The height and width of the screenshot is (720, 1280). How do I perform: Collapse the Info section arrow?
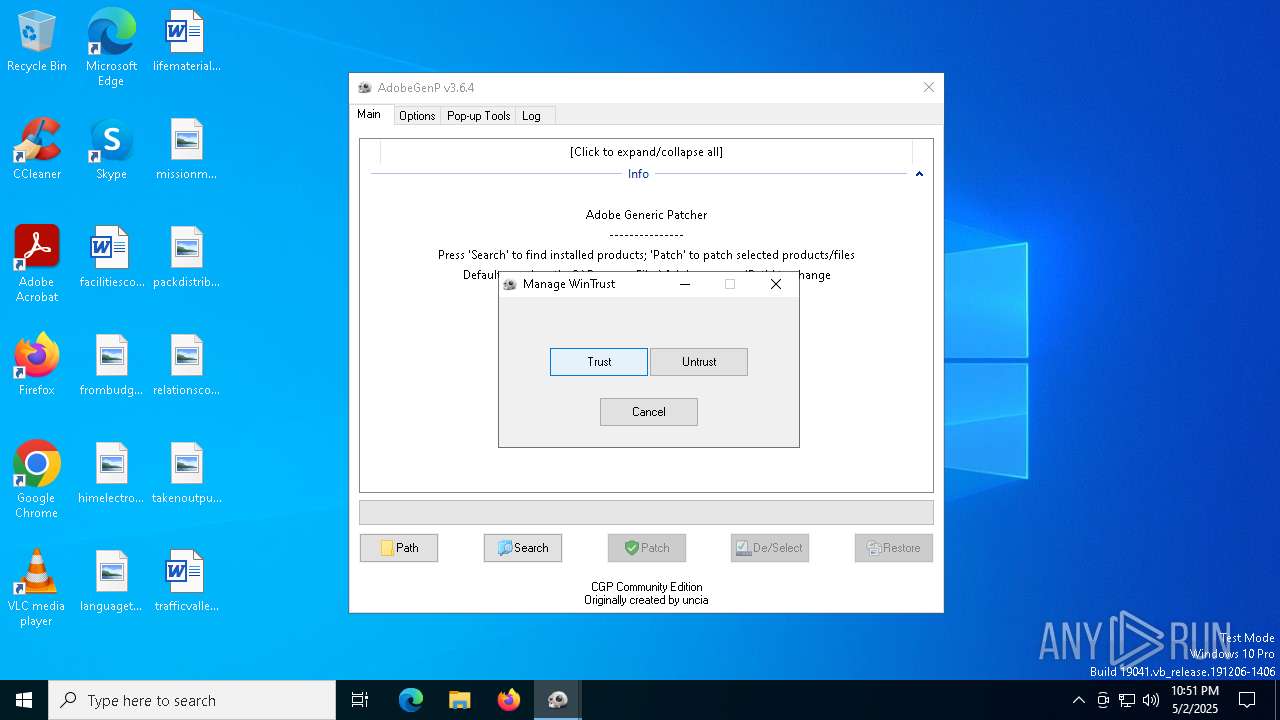919,174
